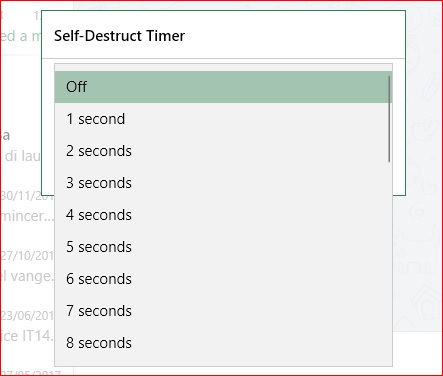The width and height of the screenshot is (443, 376).
Task: Open the chat dated 27/10
Action: click(x=27, y=267)
